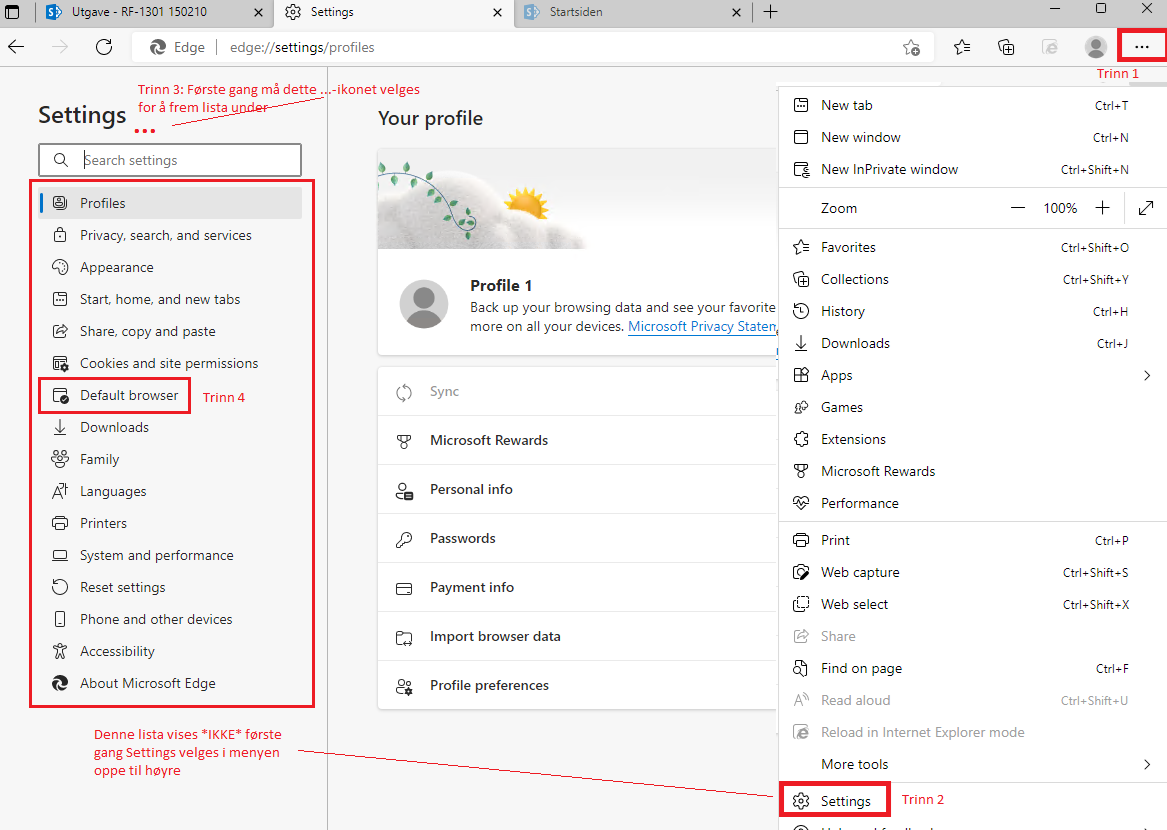The width and height of the screenshot is (1167, 830).
Task: Open Profile preferences
Action: click(x=578, y=686)
